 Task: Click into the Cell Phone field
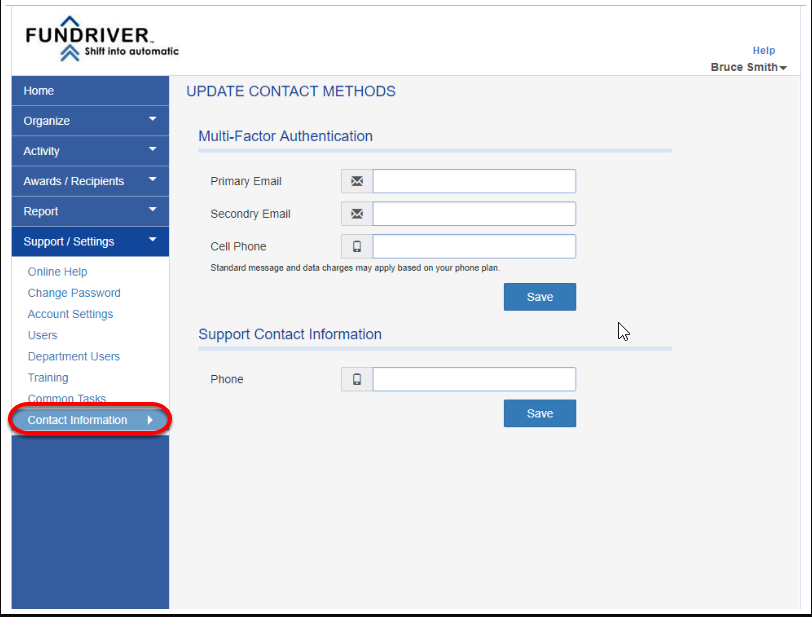coord(474,247)
